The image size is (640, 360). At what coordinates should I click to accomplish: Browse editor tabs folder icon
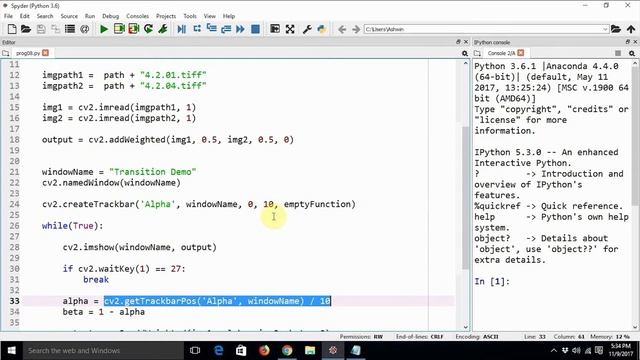pyautogui.click(x=6, y=53)
